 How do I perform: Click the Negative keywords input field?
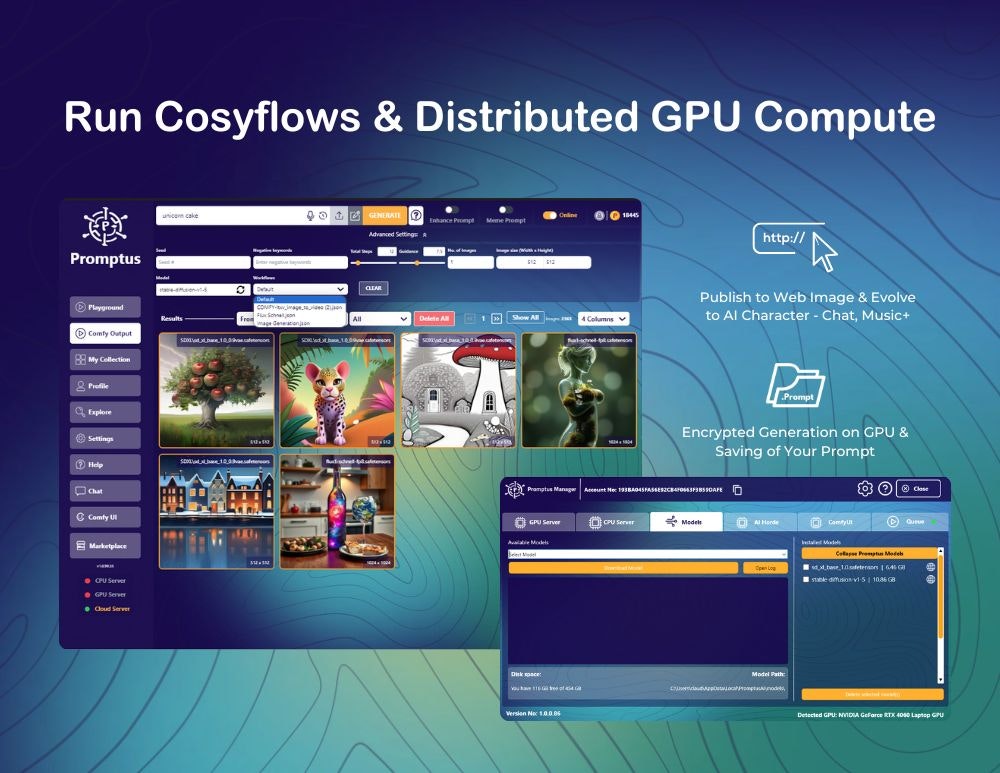(300, 262)
